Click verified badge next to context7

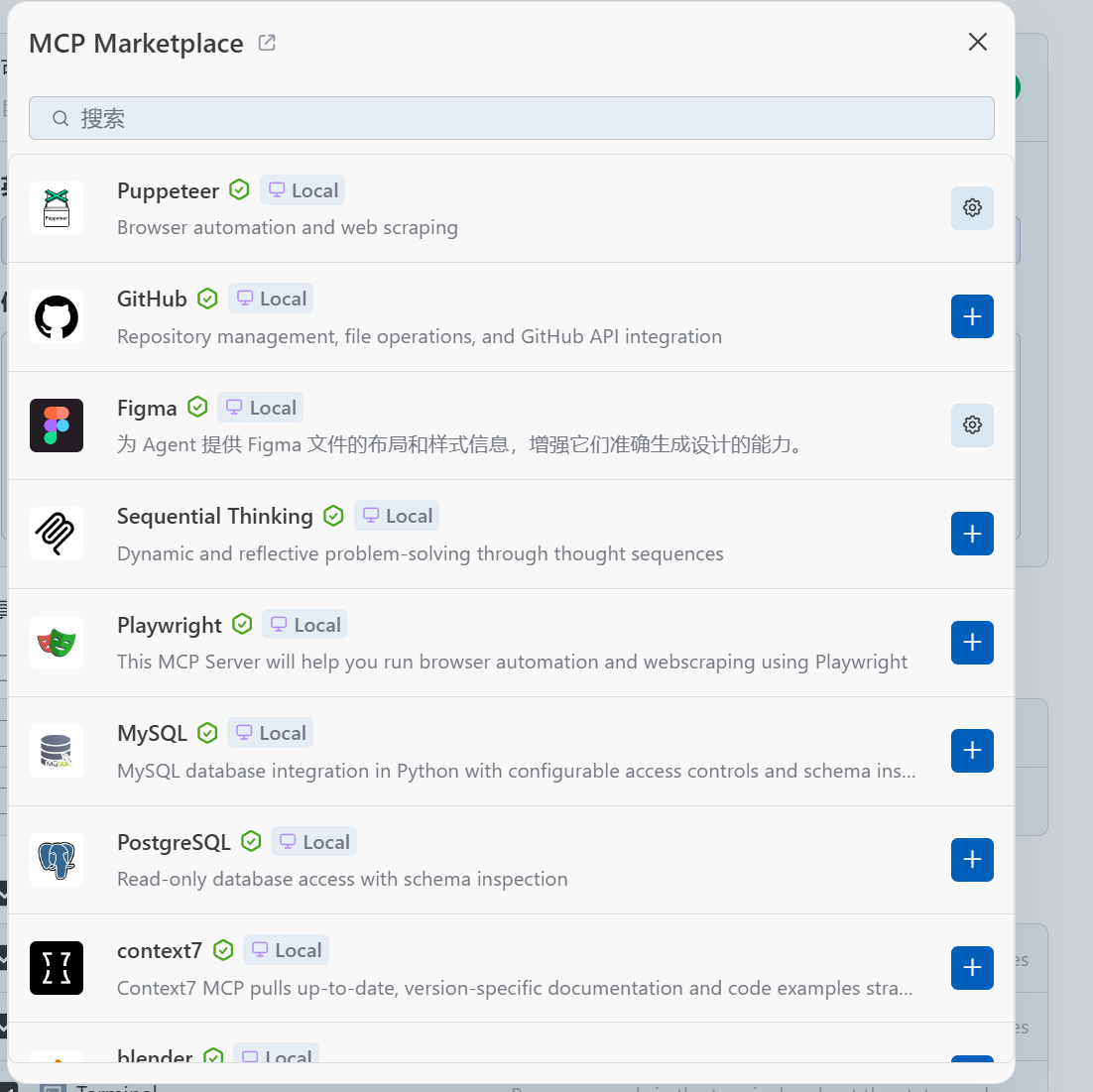coord(223,950)
